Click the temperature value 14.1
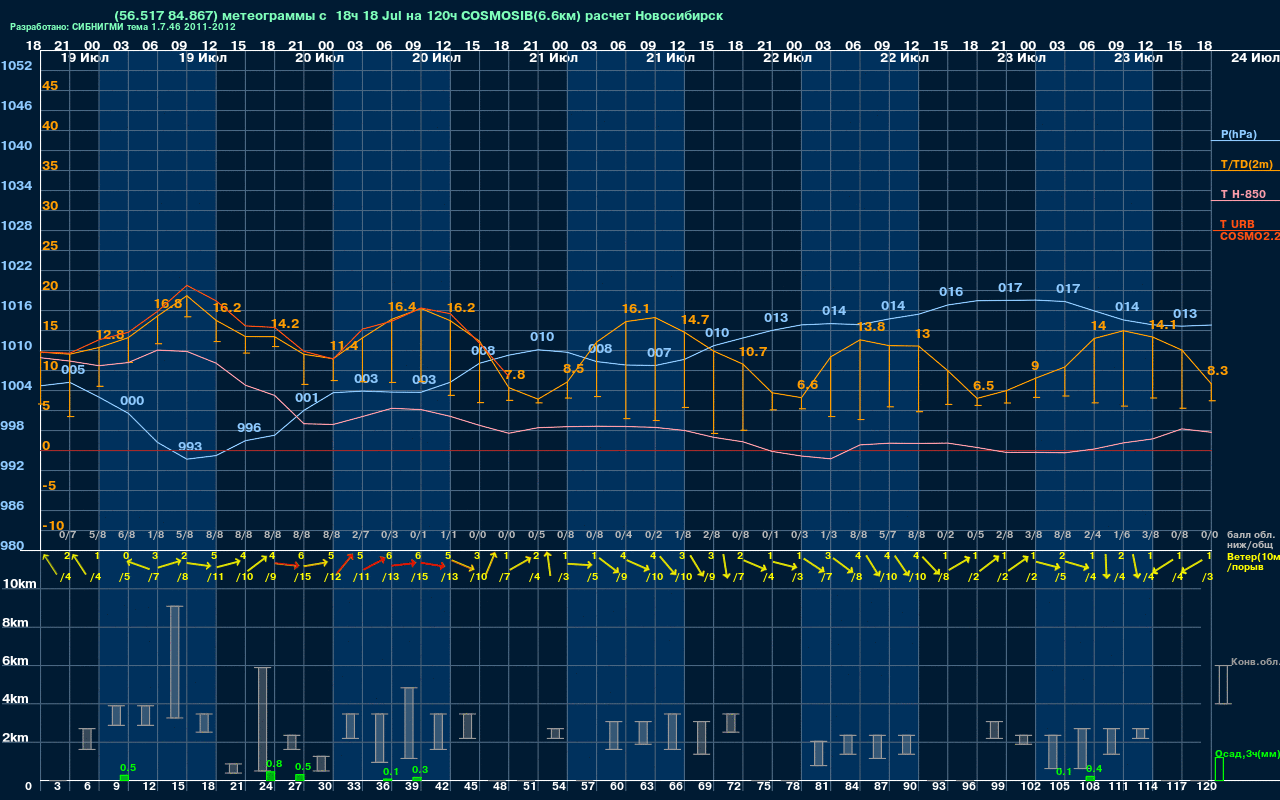 tap(1162, 324)
